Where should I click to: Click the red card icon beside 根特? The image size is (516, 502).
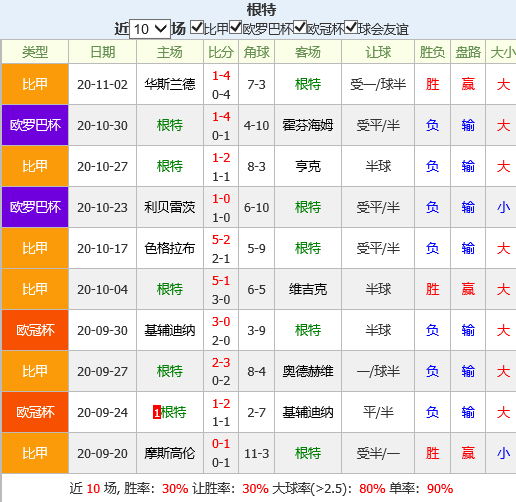coord(157,413)
